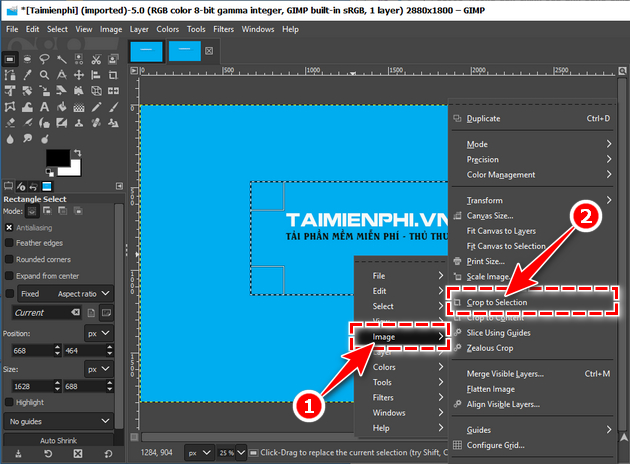The height and width of the screenshot is (464, 630).
Task: Select the Flip tool
Action: coord(113,91)
